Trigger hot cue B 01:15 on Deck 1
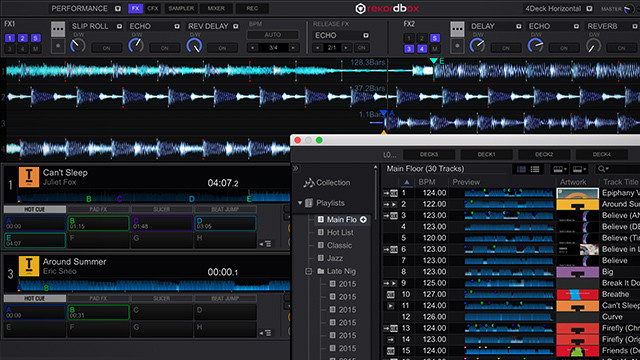Image resolution: width=640 pixels, height=360 pixels. [x=98, y=223]
